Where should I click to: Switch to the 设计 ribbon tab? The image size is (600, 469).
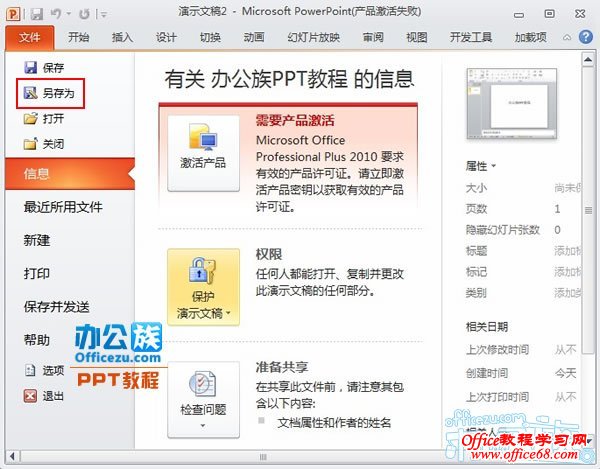[x=166, y=37]
